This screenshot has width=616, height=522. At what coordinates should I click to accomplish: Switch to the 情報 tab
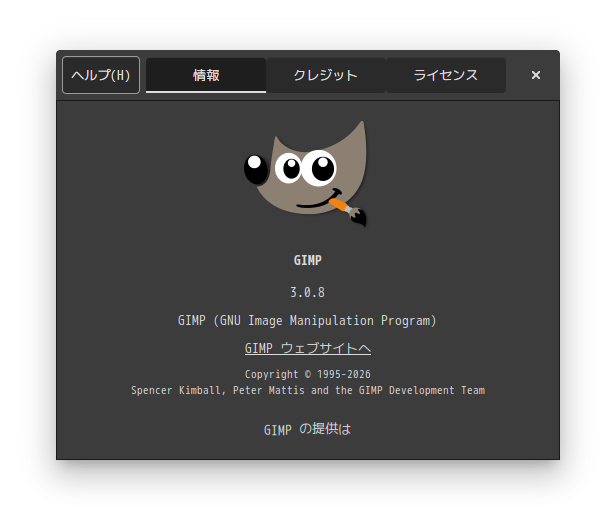(x=206, y=75)
